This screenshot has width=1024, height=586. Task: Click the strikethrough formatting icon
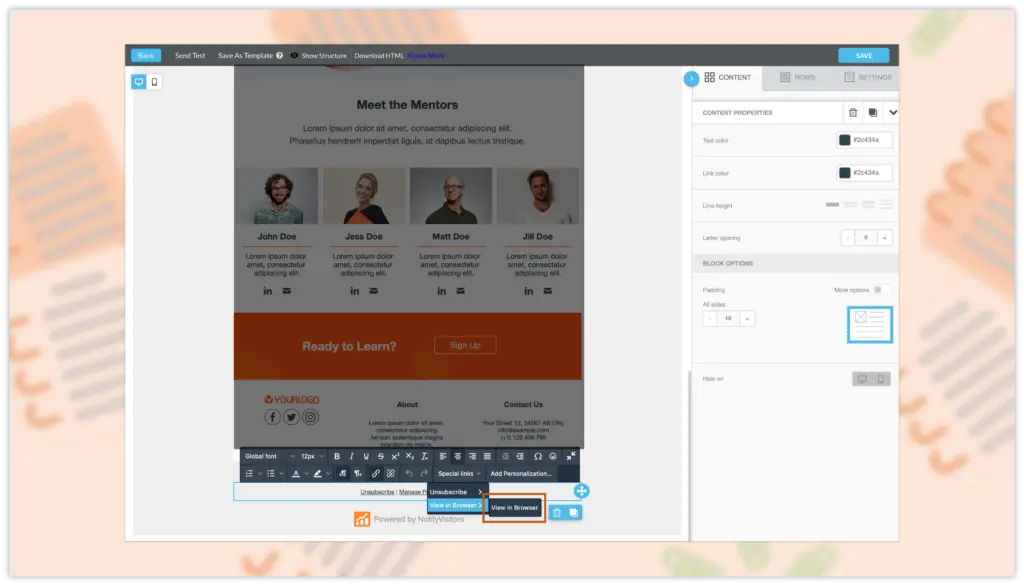click(380, 456)
